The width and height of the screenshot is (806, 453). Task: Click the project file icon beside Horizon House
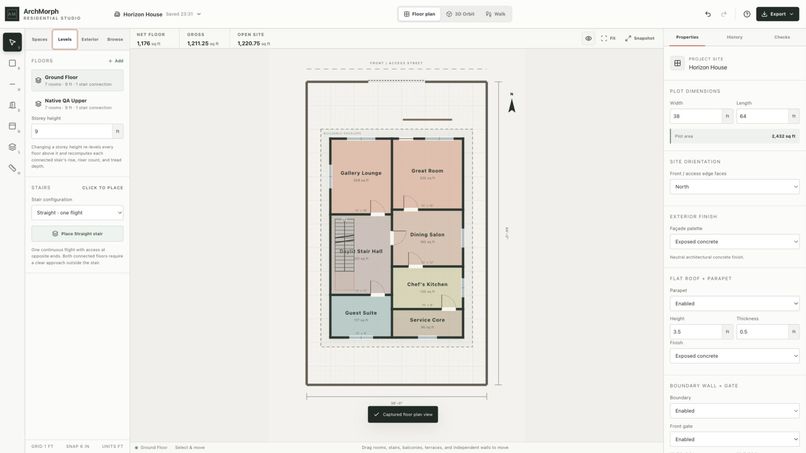(x=117, y=14)
